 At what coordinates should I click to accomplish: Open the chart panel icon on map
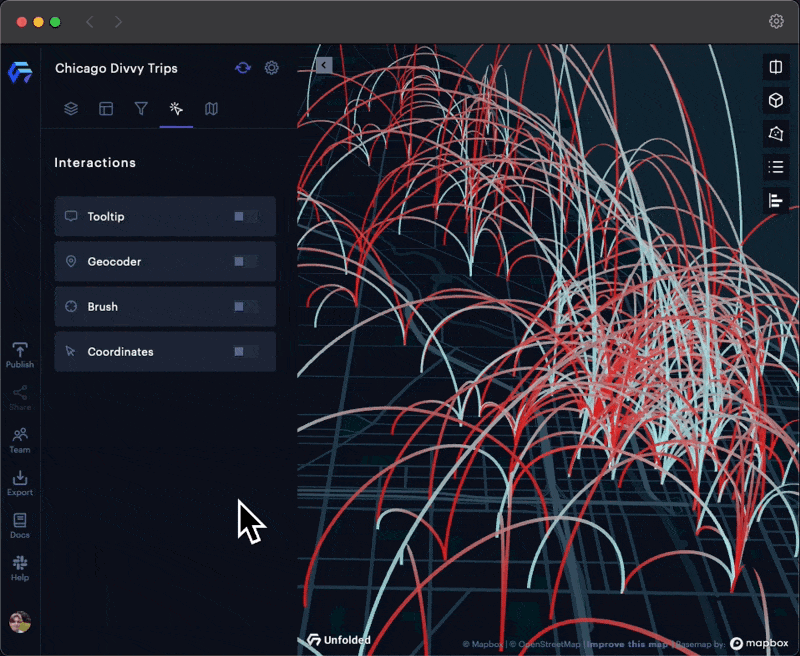[x=775, y=200]
